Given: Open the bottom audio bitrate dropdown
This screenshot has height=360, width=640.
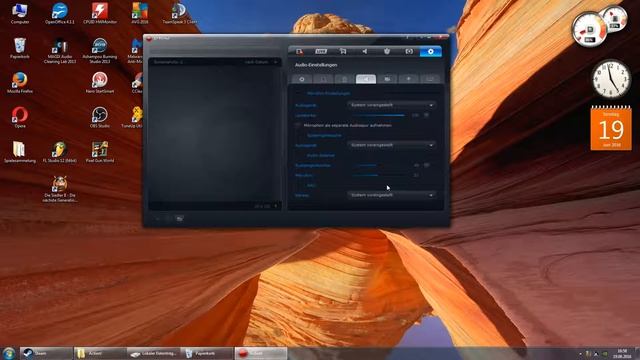Looking at the screenshot, I should point(391,195).
